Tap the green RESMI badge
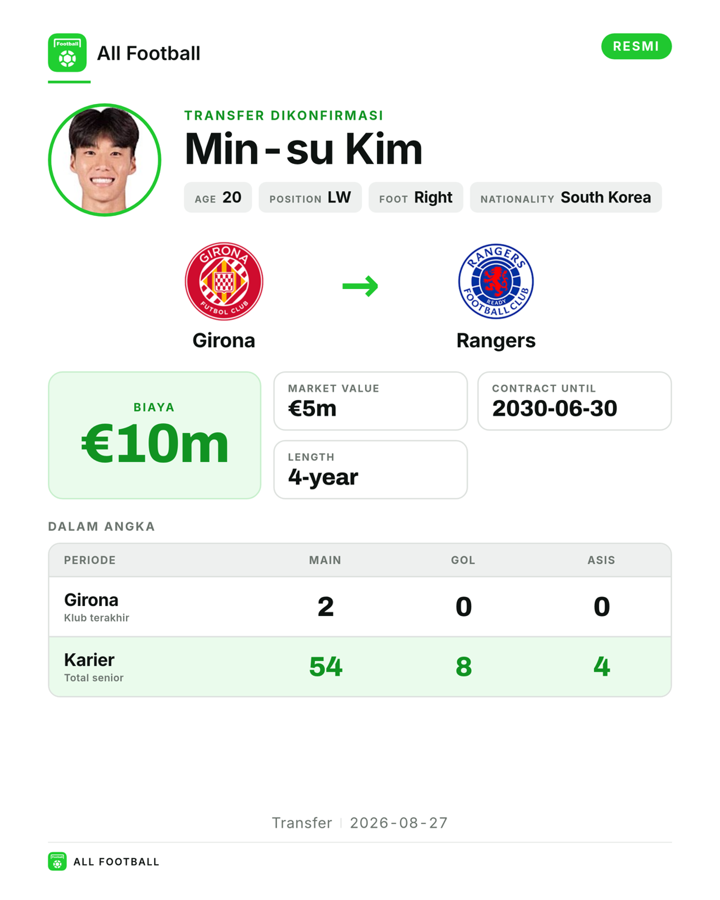This screenshot has width=720, height=900. click(x=636, y=46)
